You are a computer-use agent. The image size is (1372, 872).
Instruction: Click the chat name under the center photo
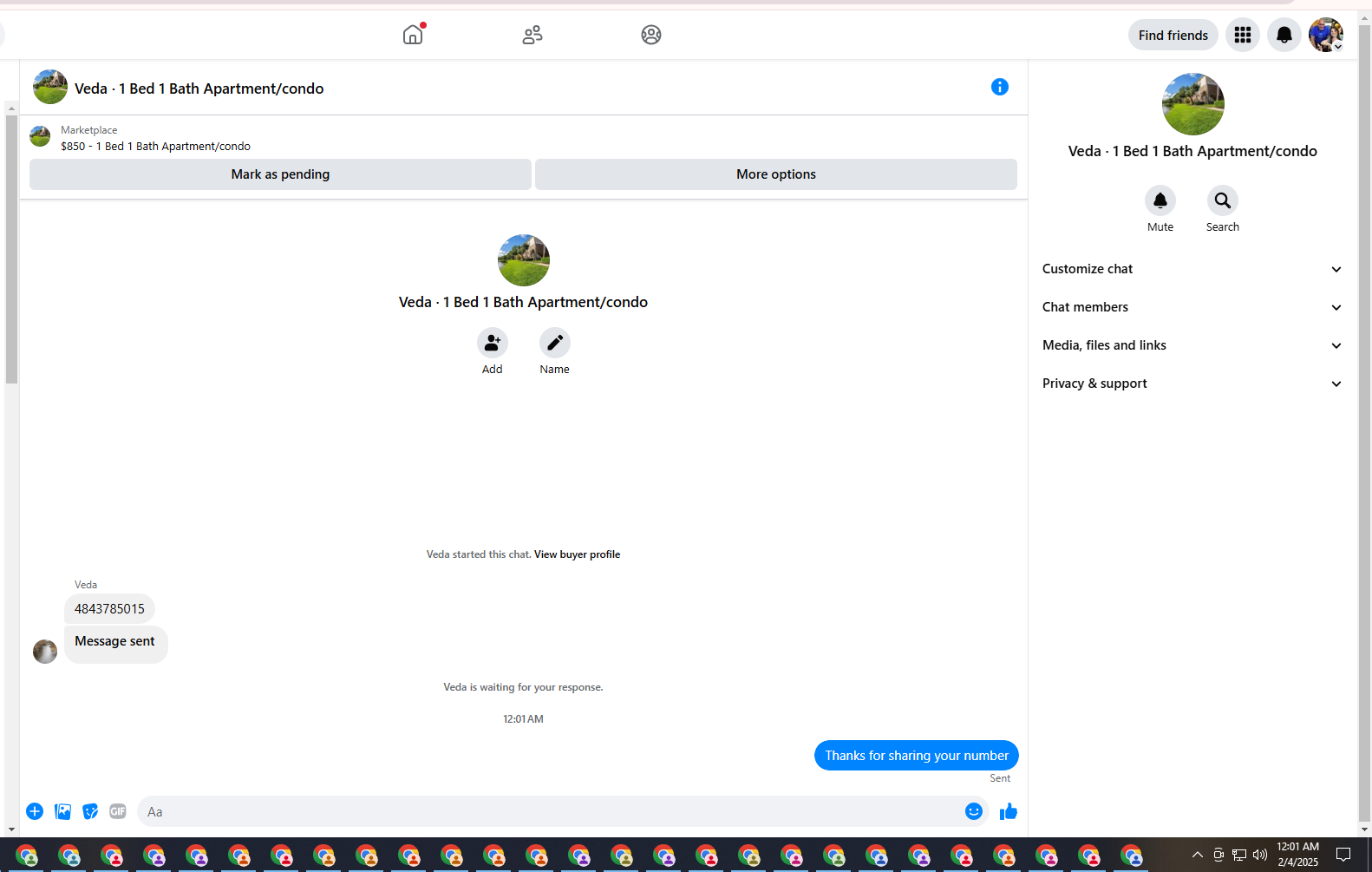pos(524,302)
